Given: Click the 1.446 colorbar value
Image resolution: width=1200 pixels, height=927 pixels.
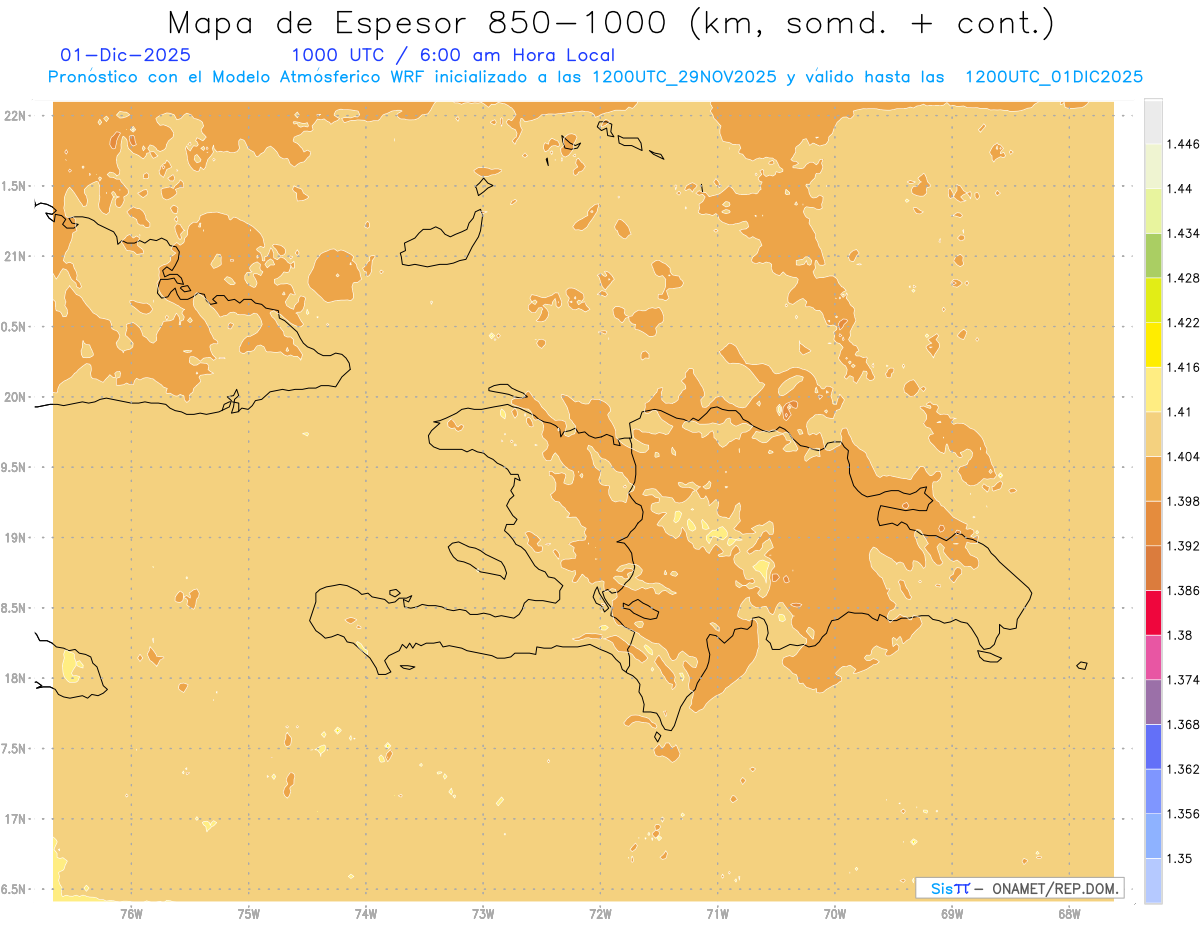Looking at the screenshot, I should [x=1183, y=144].
